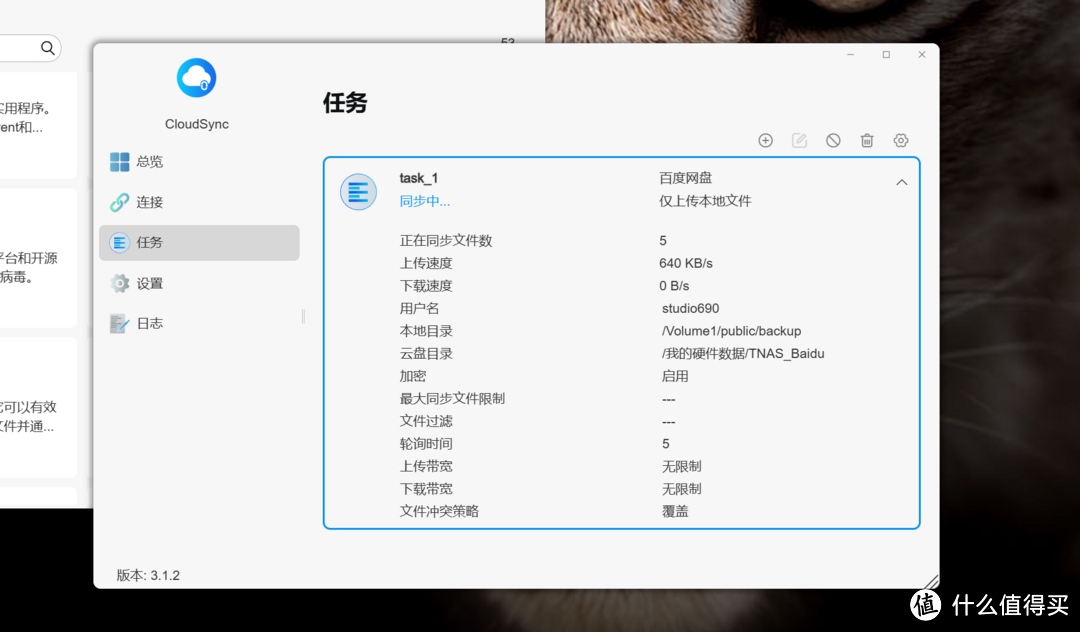The width and height of the screenshot is (1080, 632).
Task: Stop task_1 using the prohibit icon
Action: (x=833, y=140)
